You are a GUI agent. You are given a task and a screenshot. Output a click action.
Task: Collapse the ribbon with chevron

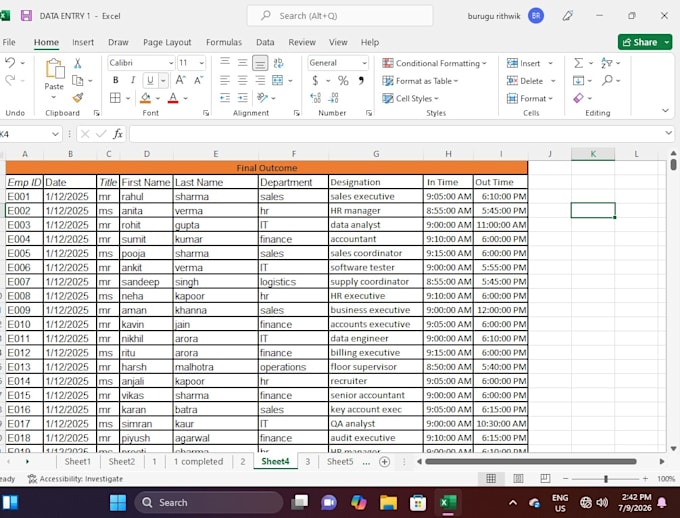pos(665,111)
